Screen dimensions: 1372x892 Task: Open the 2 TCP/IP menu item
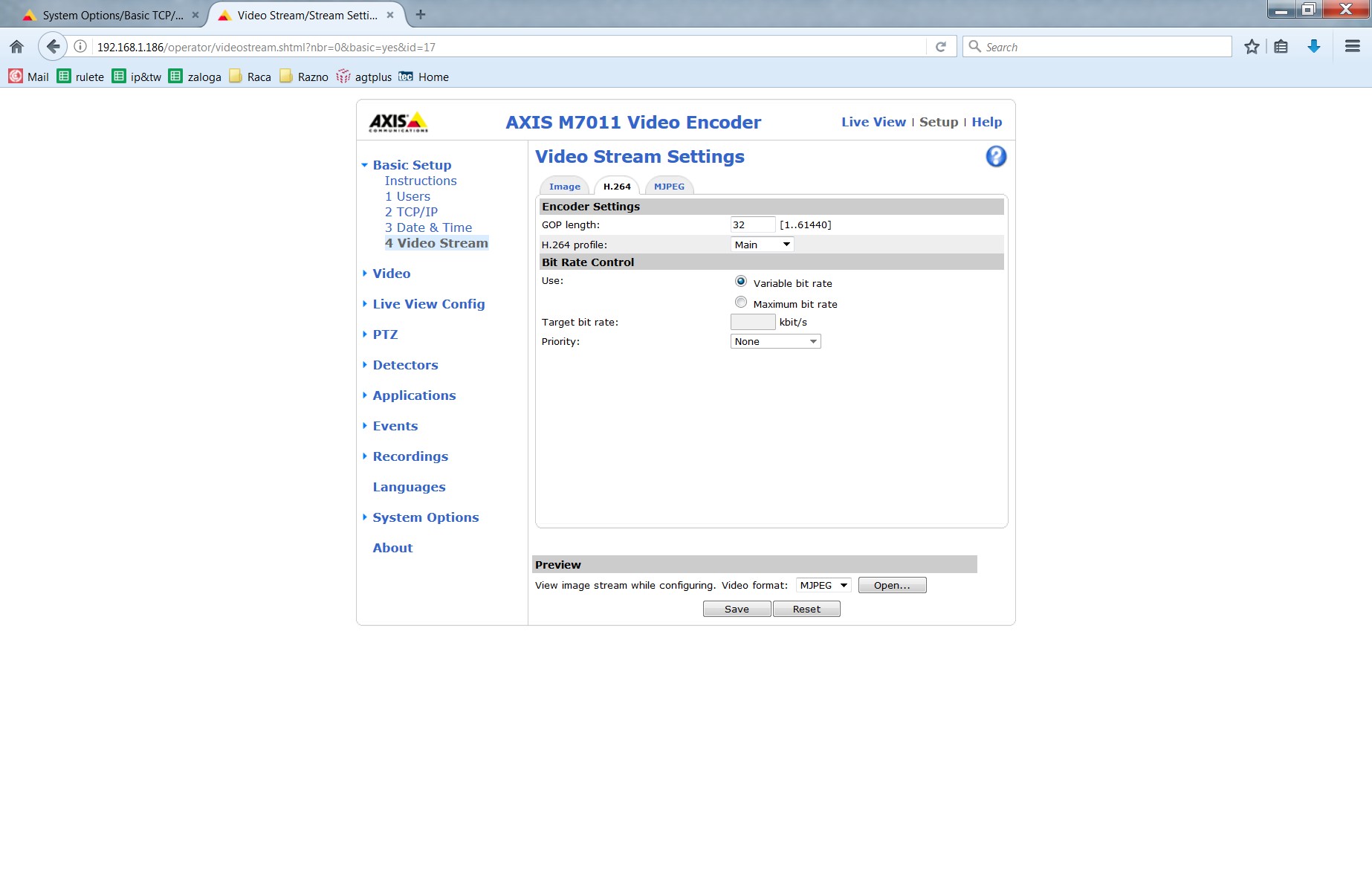pyautogui.click(x=411, y=212)
